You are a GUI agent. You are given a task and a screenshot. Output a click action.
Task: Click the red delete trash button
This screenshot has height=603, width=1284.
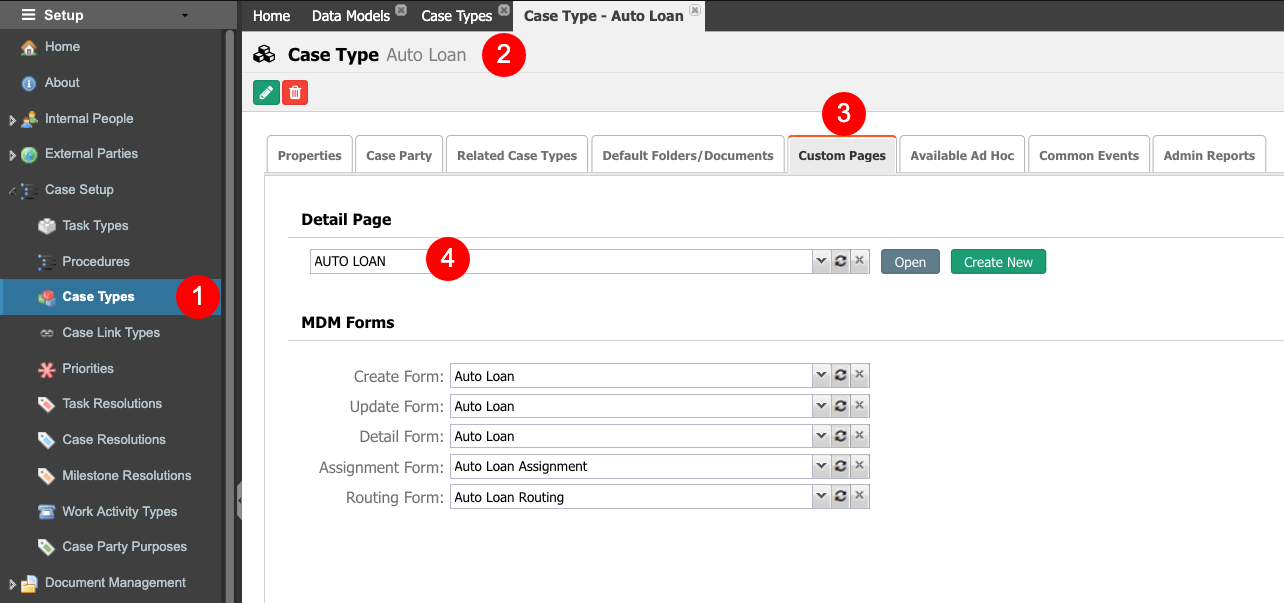(x=295, y=93)
